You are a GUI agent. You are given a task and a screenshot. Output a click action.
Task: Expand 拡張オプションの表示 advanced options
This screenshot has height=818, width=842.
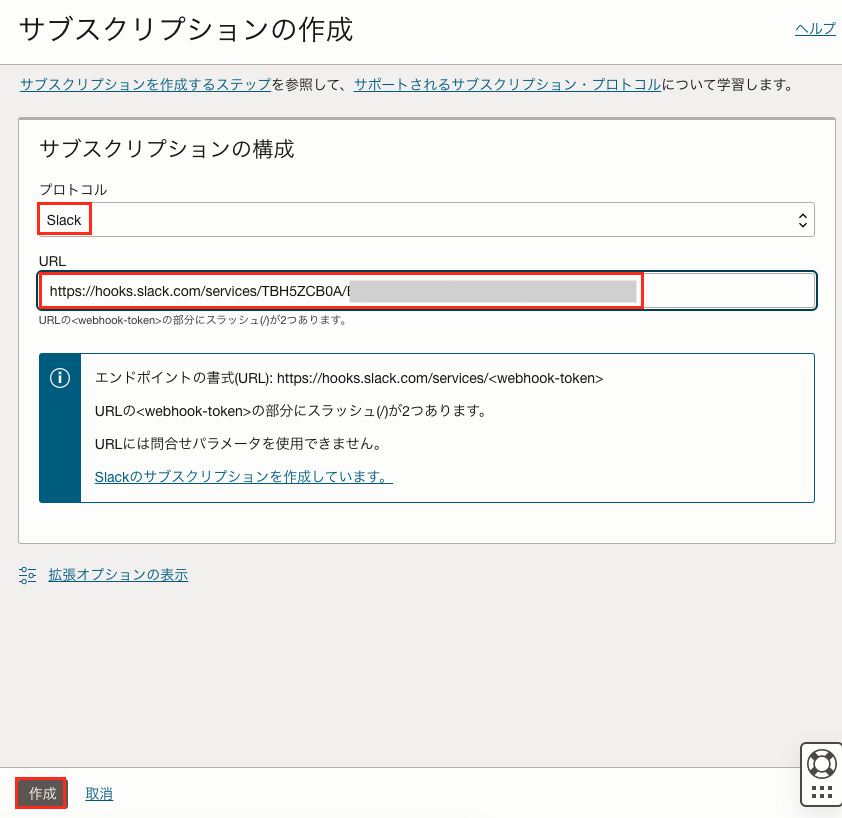(118, 575)
